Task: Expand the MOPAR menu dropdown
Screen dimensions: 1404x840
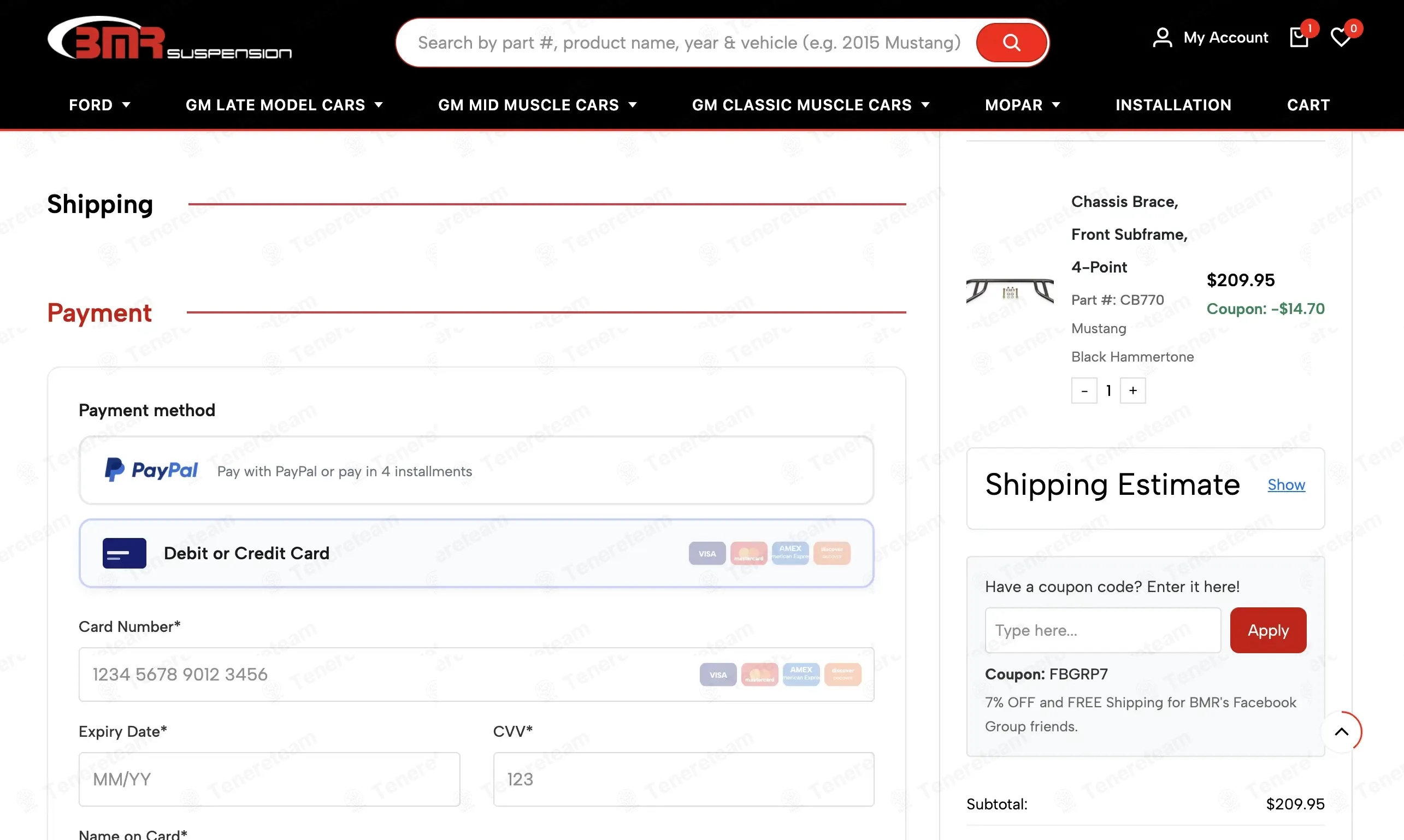Action: click(x=1023, y=105)
